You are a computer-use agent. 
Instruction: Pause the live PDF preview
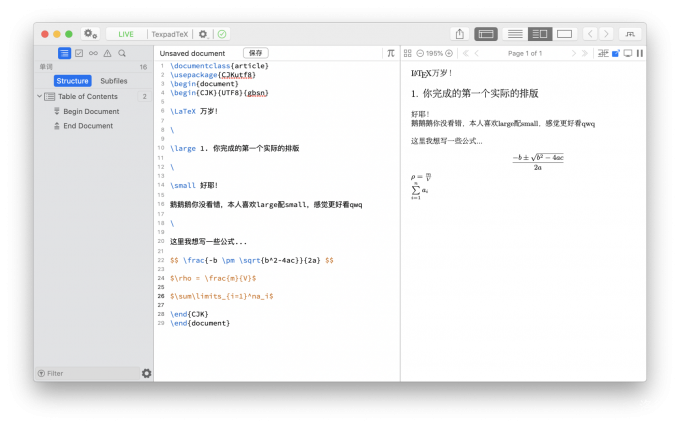click(x=640, y=53)
